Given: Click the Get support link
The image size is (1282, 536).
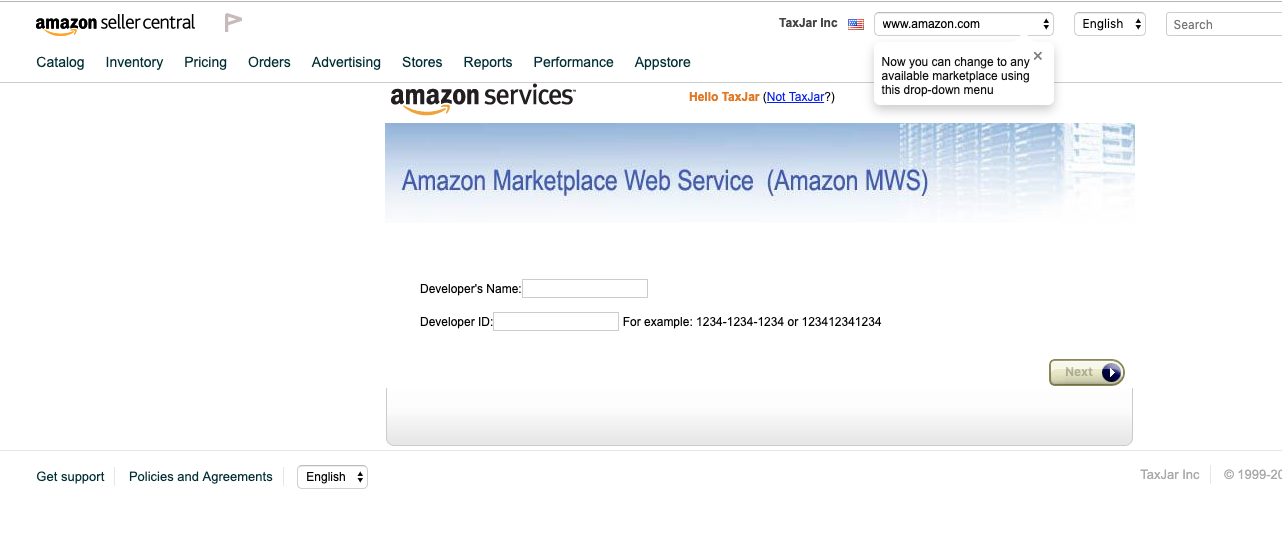Looking at the screenshot, I should (70, 477).
